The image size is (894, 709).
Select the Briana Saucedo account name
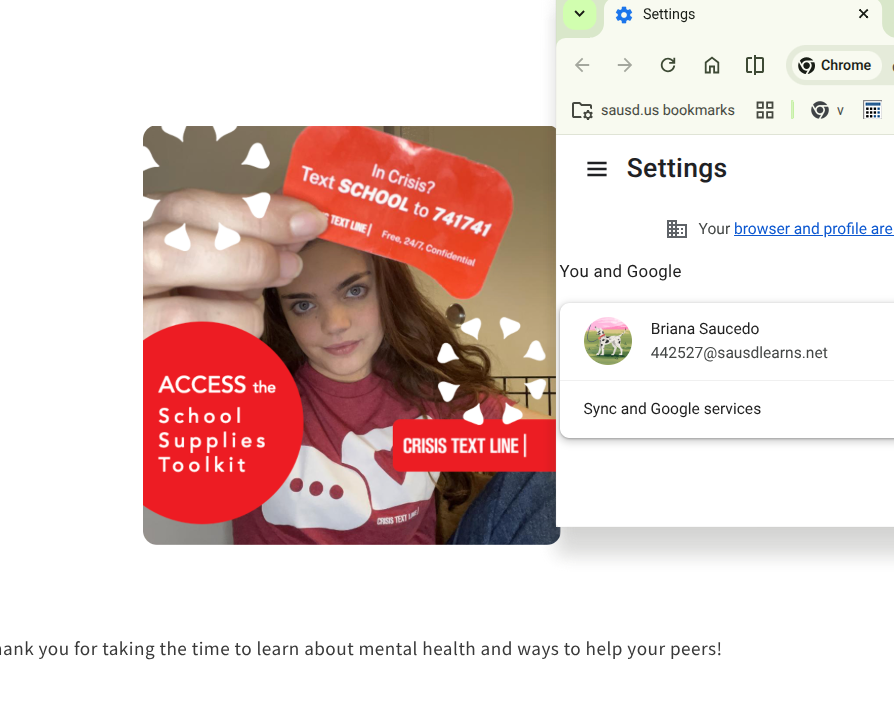705,329
